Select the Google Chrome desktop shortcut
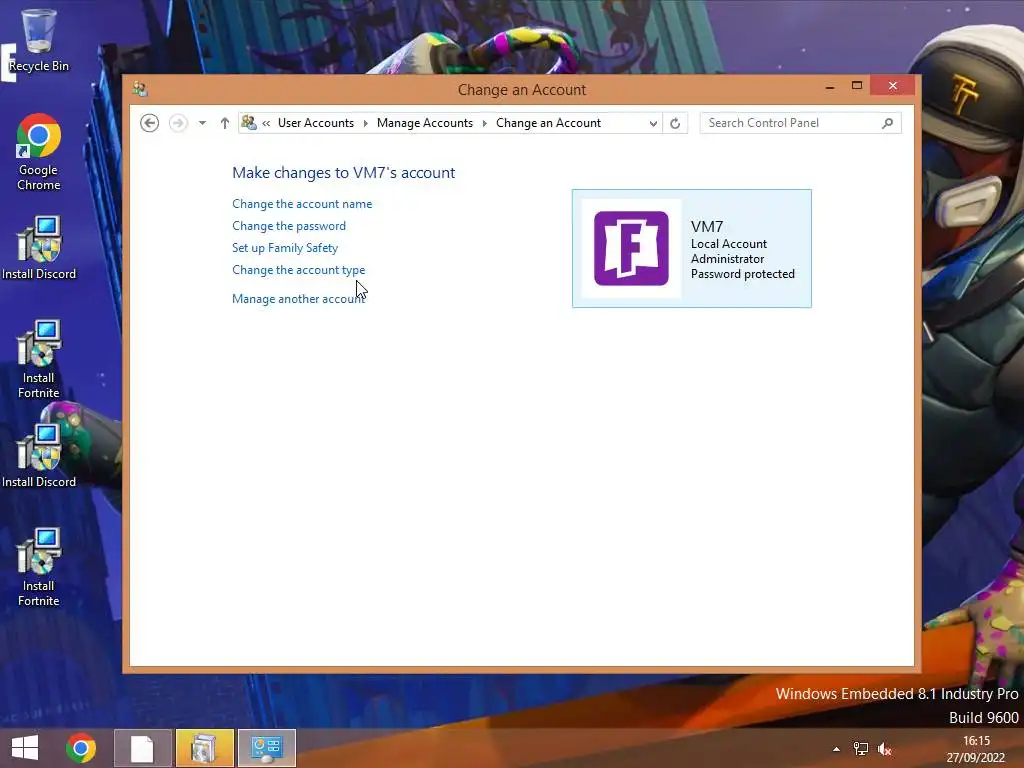 pos(39,153)
